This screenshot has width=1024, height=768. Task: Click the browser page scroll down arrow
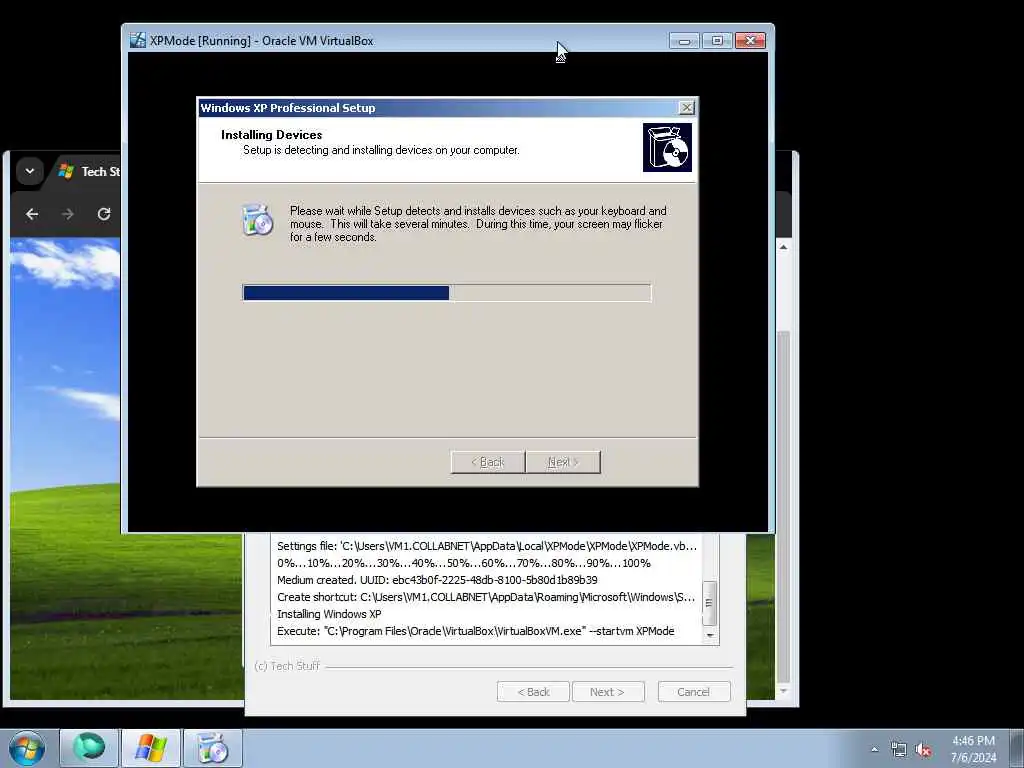coord(784,691)
